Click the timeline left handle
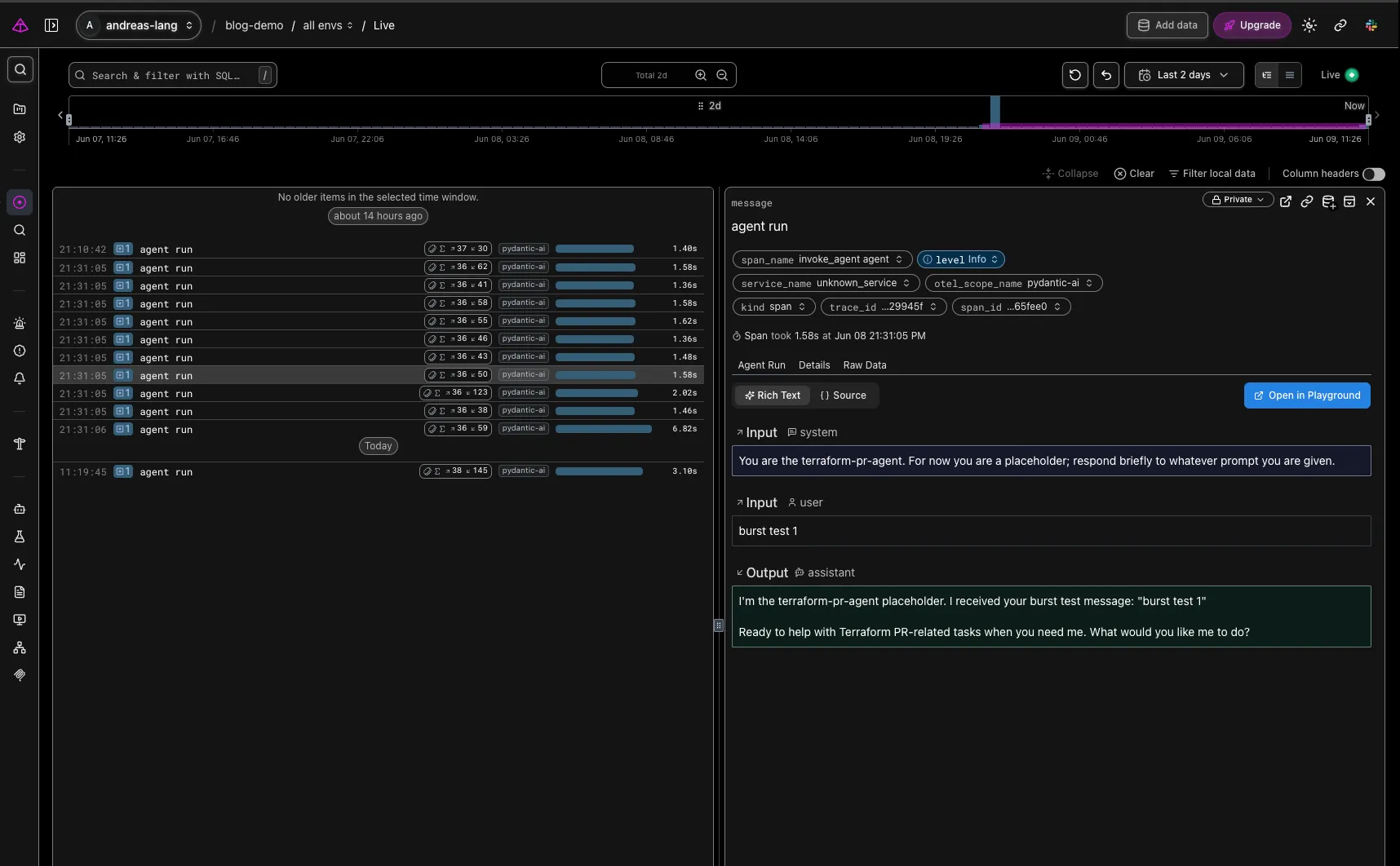The height and width of the screenshot is (866, 1400). click(69, 120)
